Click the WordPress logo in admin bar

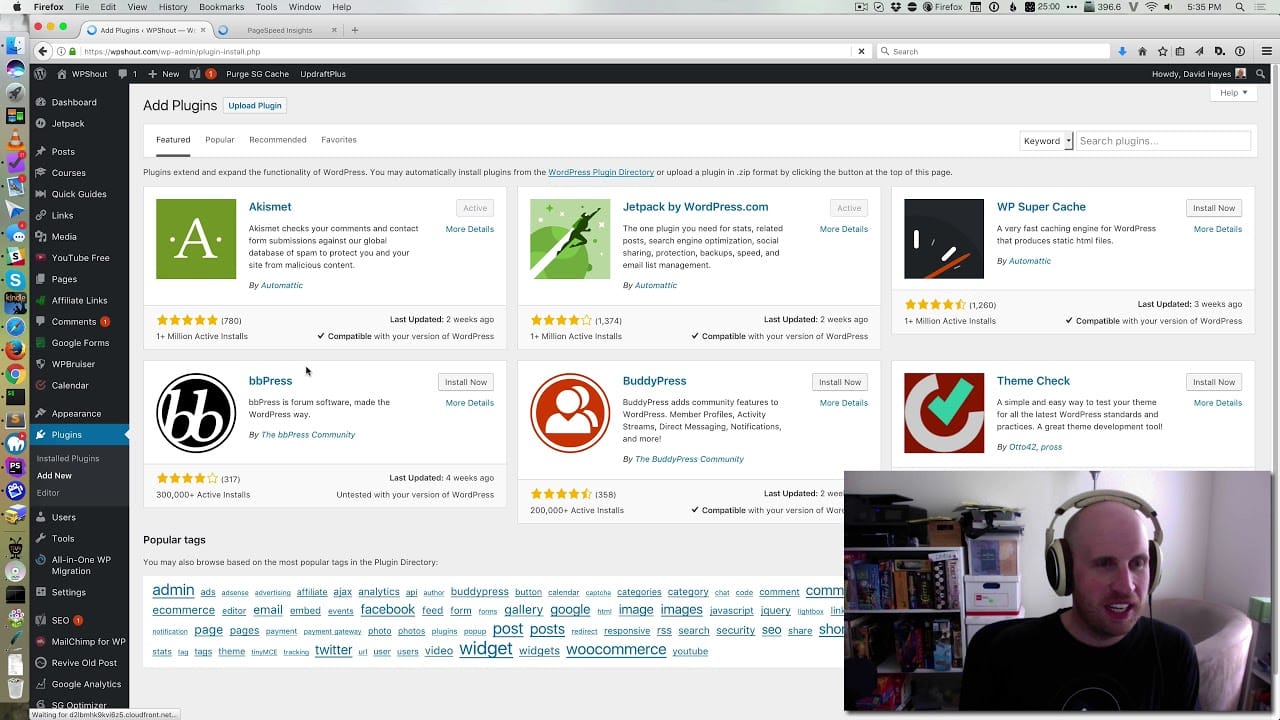click(40, 74)
